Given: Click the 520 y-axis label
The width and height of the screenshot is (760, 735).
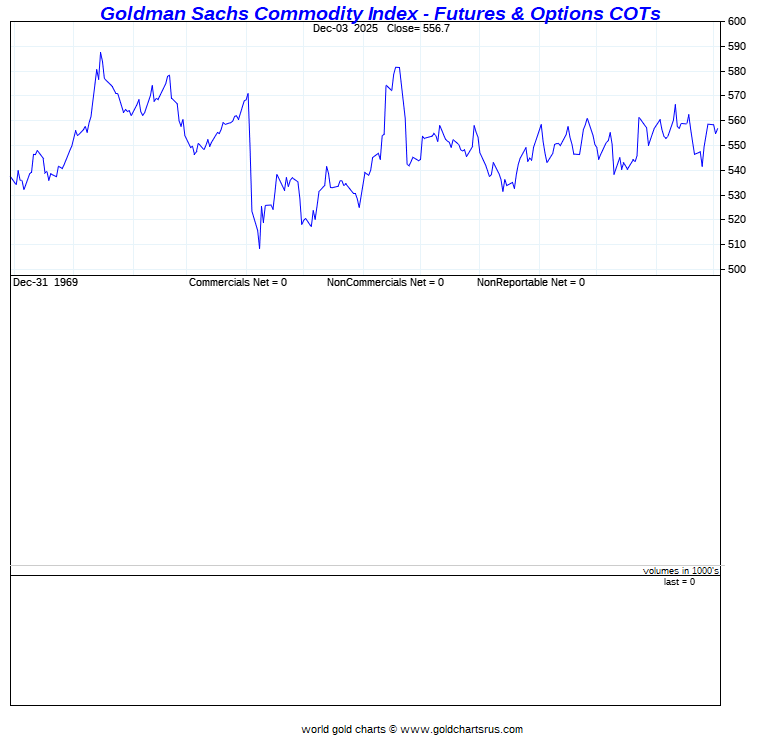Looking at the screenshot, I should [x=737, y=220].
